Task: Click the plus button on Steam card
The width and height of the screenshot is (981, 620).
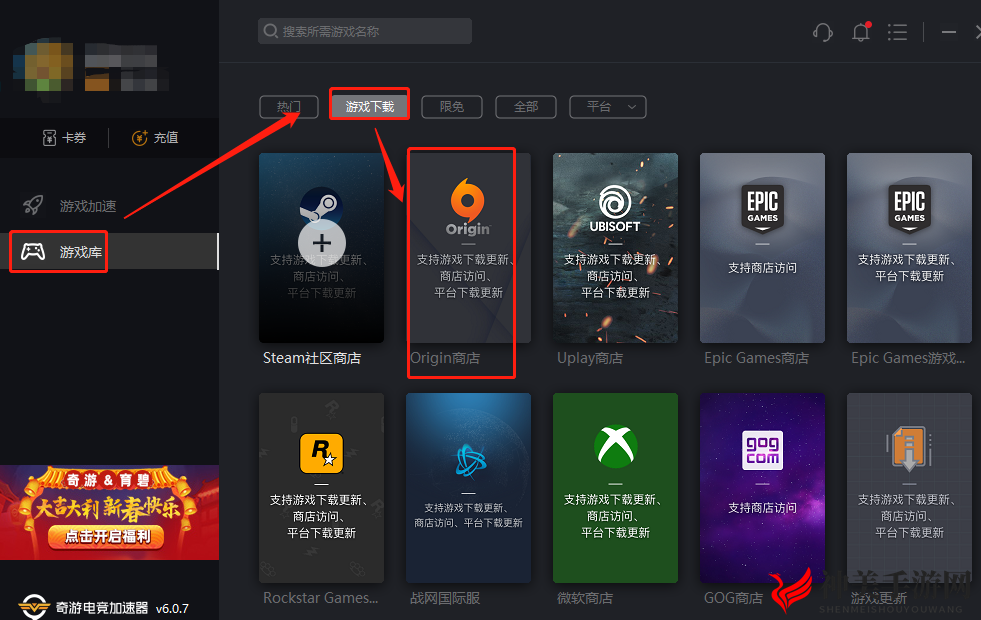Action: [322, 243]
